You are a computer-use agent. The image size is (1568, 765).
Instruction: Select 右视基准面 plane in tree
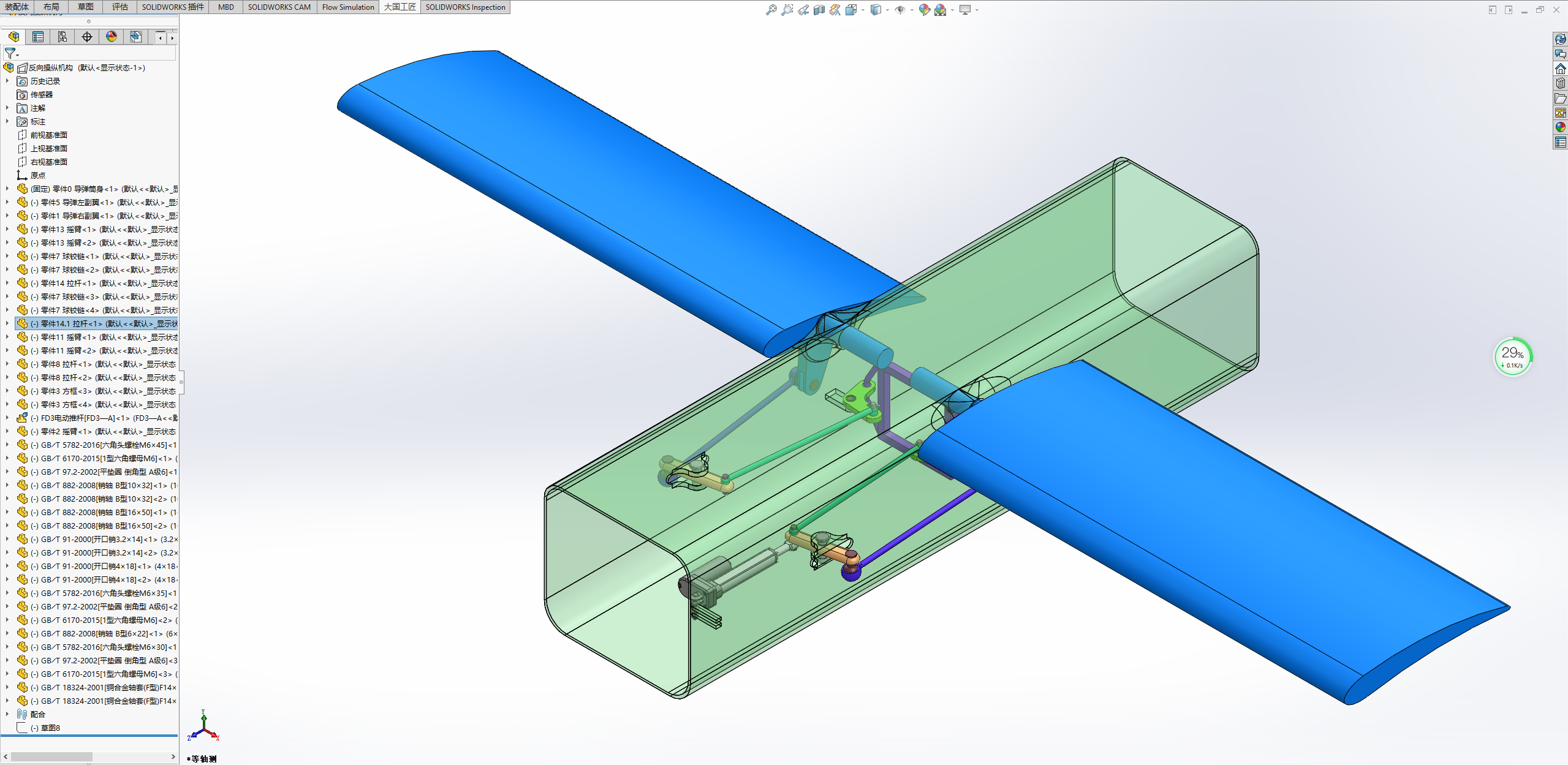pyautogui.click(x=49, y=162)
